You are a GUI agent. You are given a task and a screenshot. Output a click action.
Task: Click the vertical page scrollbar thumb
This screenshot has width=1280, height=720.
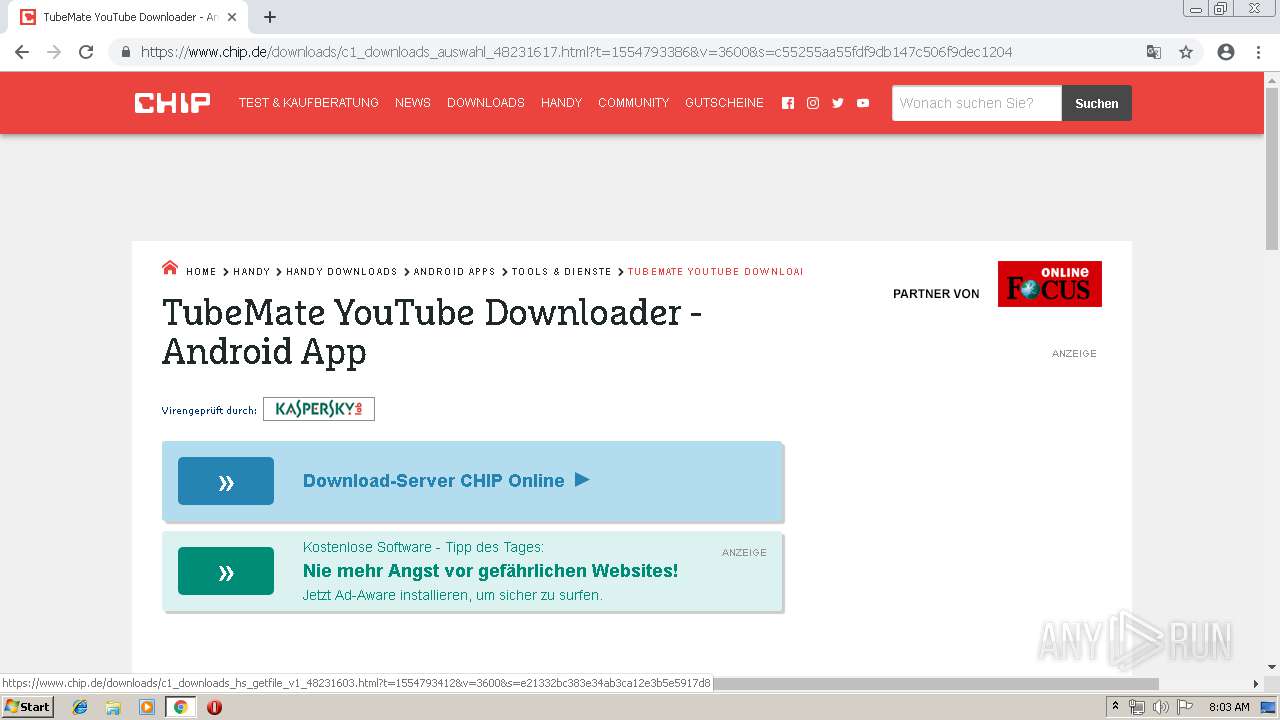point(1272,168)
